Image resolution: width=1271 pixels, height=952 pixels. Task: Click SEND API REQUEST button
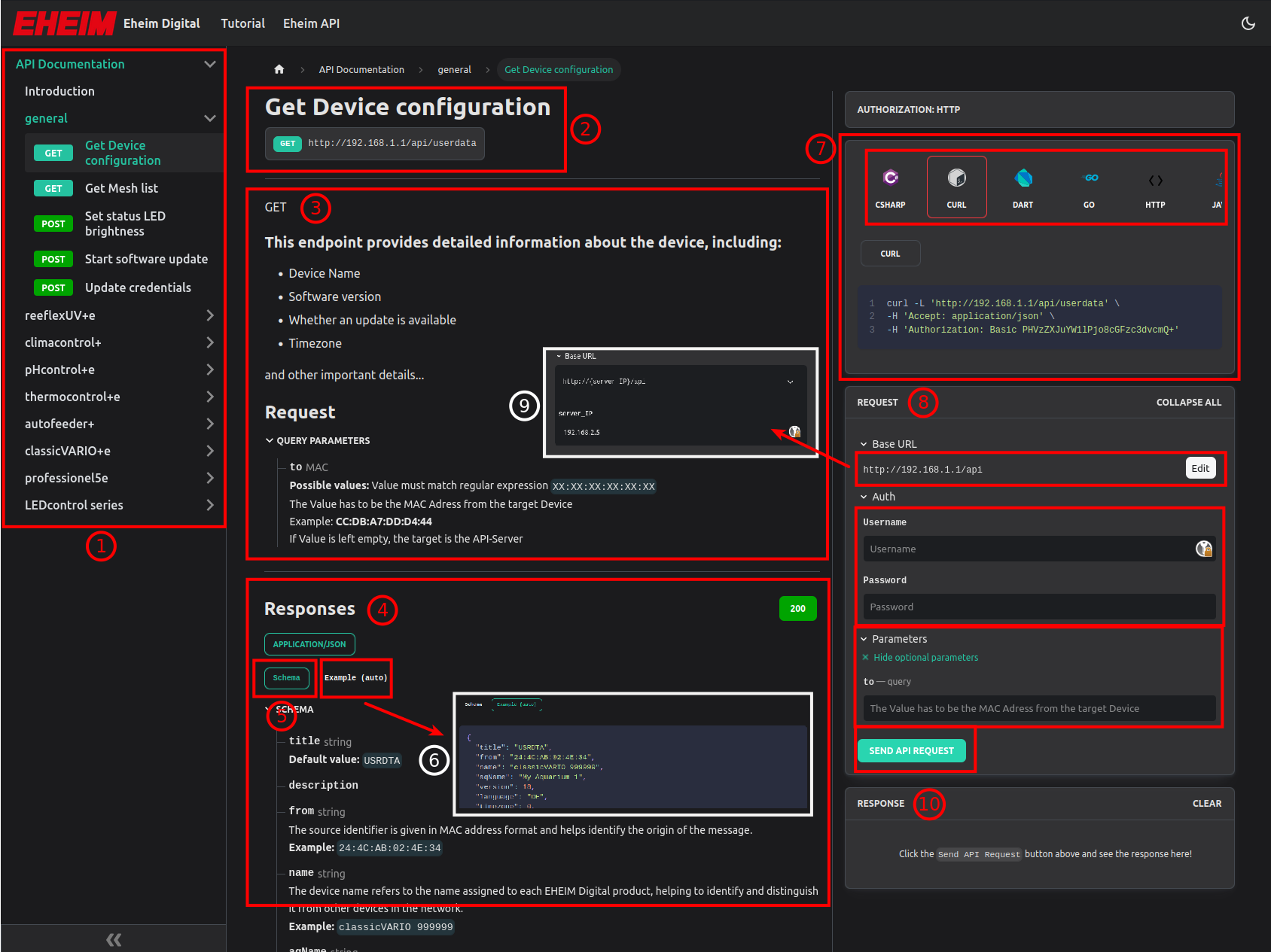click(x=911, y=750)
